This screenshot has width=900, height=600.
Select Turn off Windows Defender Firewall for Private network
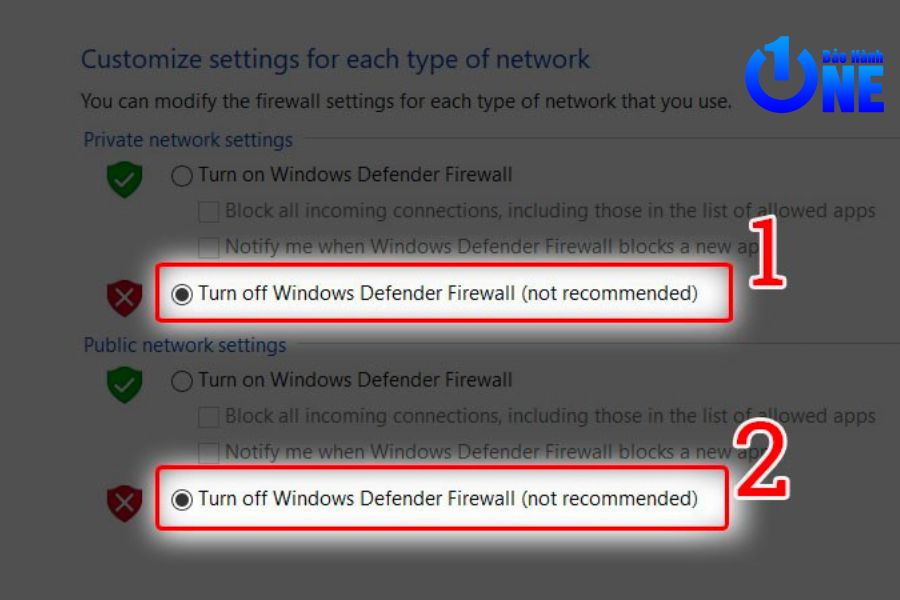point(182,295)
